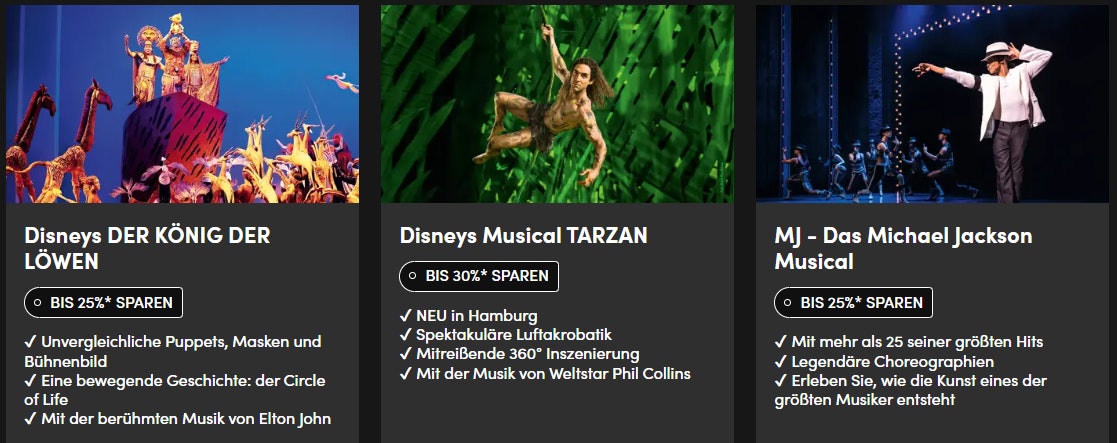Select the Disneys Musical TARZAN heading
Screen dimensions: 1117x443
click(x=523, y=236)
